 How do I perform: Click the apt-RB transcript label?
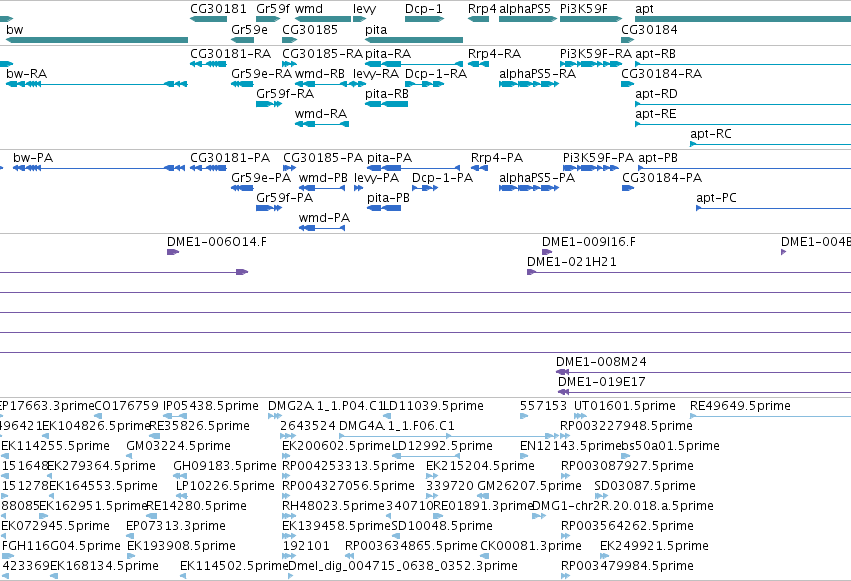click(655, 53)
